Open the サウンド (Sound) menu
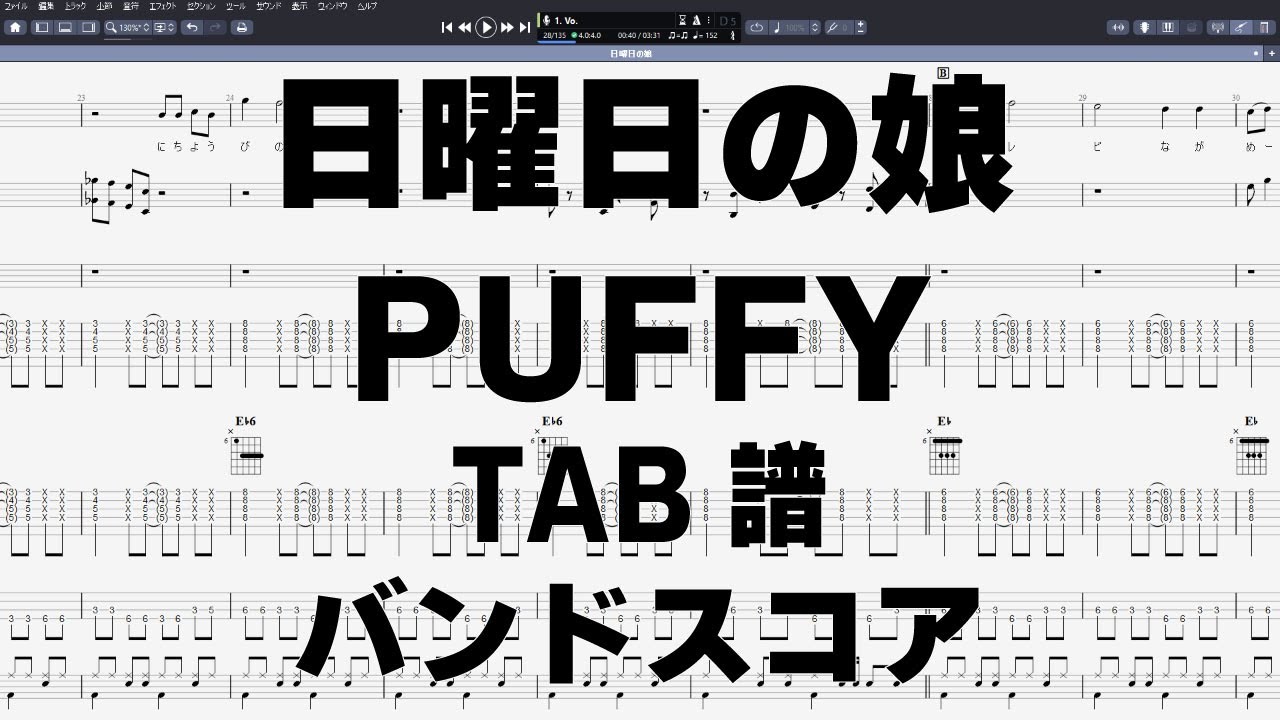Viewport: 1280px width, 720px height. (x=268, y=6)
